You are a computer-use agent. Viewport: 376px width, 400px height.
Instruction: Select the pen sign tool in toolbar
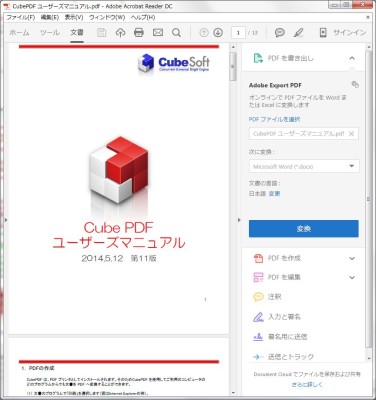[x=299, y=33]
